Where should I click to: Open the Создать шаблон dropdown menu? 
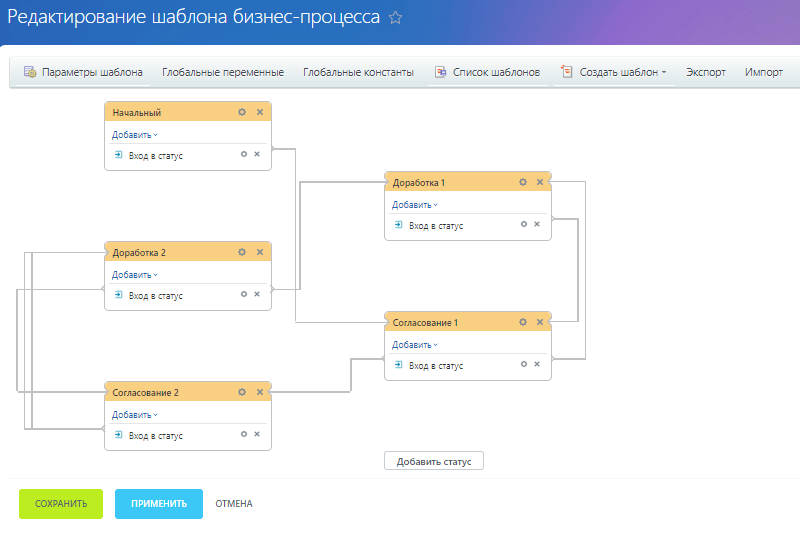(613, 72)
